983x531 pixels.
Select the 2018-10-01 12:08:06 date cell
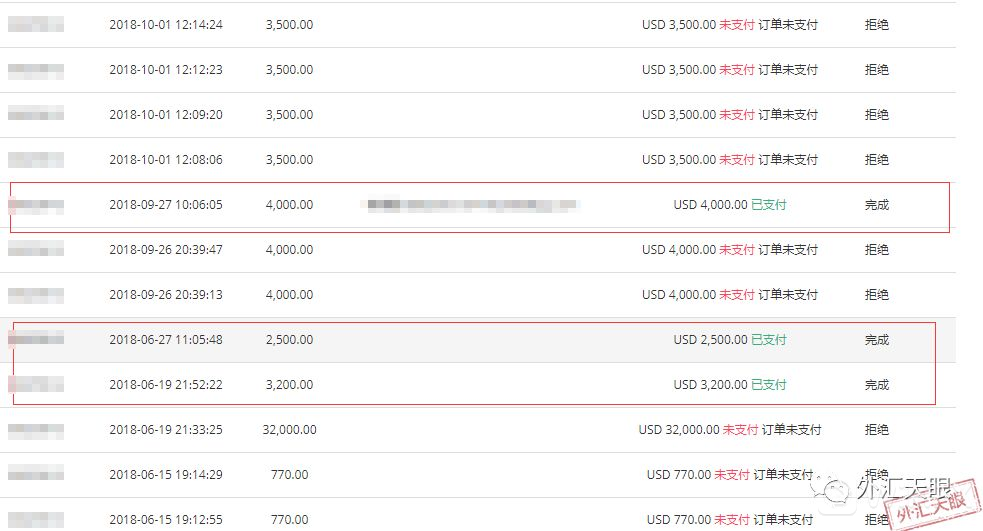coord(166,160)
